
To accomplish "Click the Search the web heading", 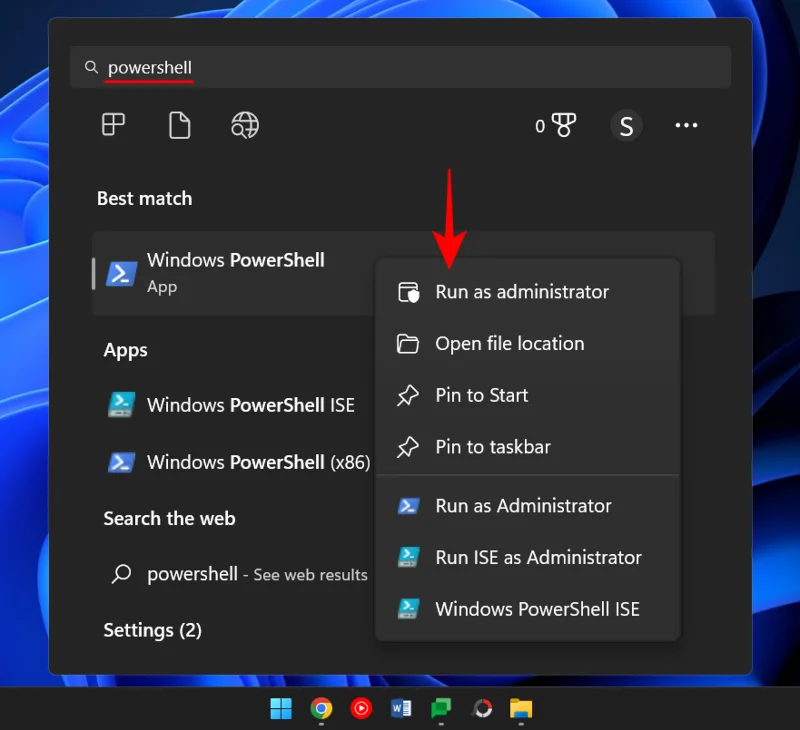I will pyautogui.click(x=169, y=519).
